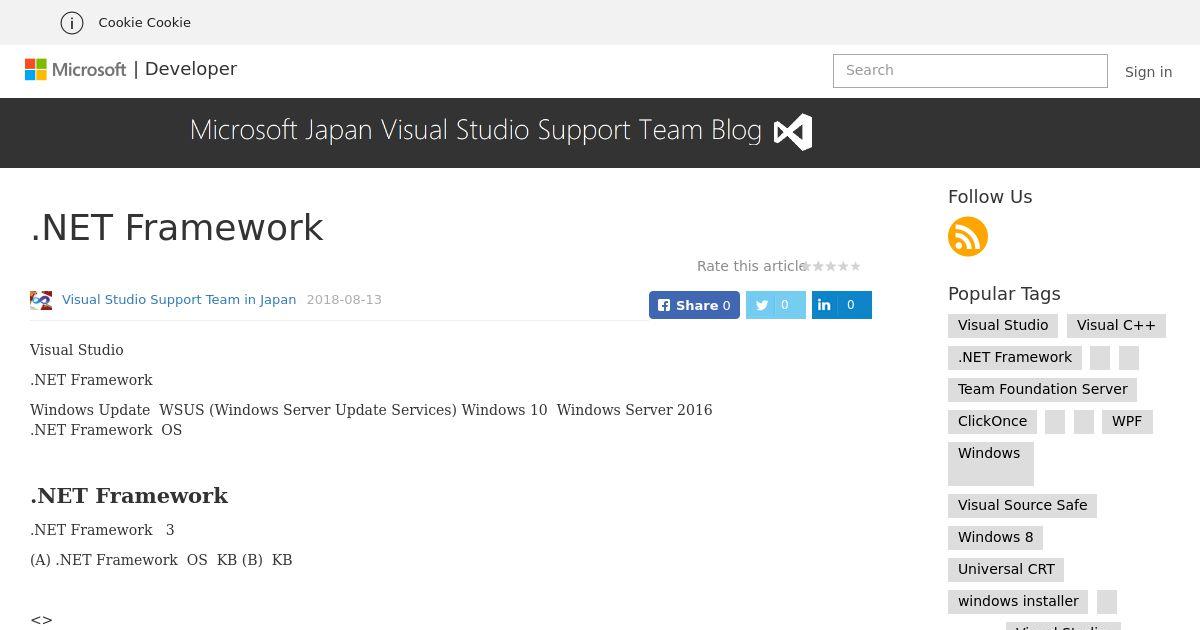Click the RSS feed icon
Screen dimensions: 1200x630
(968, 237)
